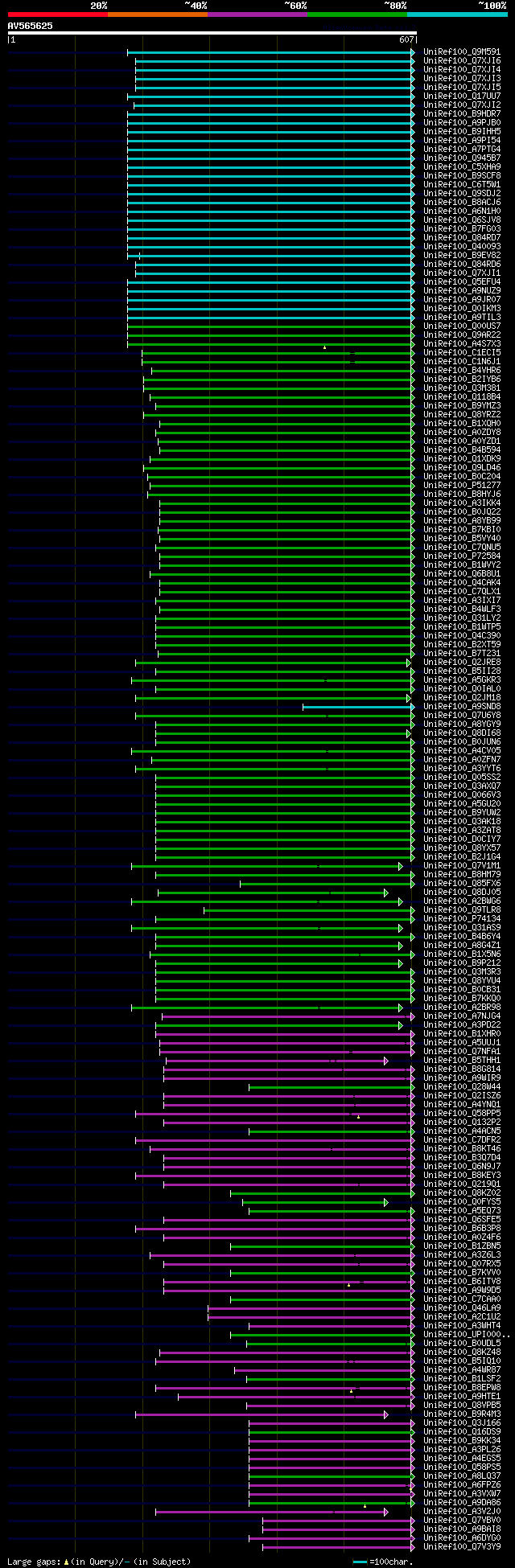Open the UniRef100_A7PTG4 hit

462,150
